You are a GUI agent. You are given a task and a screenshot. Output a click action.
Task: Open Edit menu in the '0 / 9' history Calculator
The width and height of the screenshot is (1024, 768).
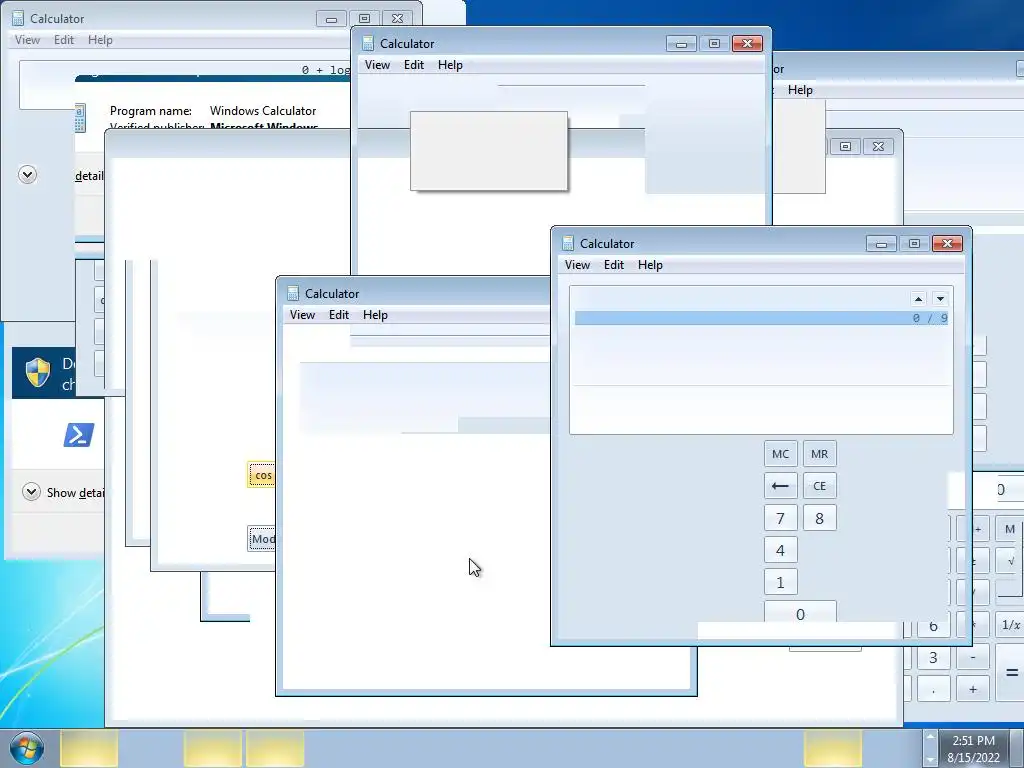pyautogui.click(x=614, y=265)
